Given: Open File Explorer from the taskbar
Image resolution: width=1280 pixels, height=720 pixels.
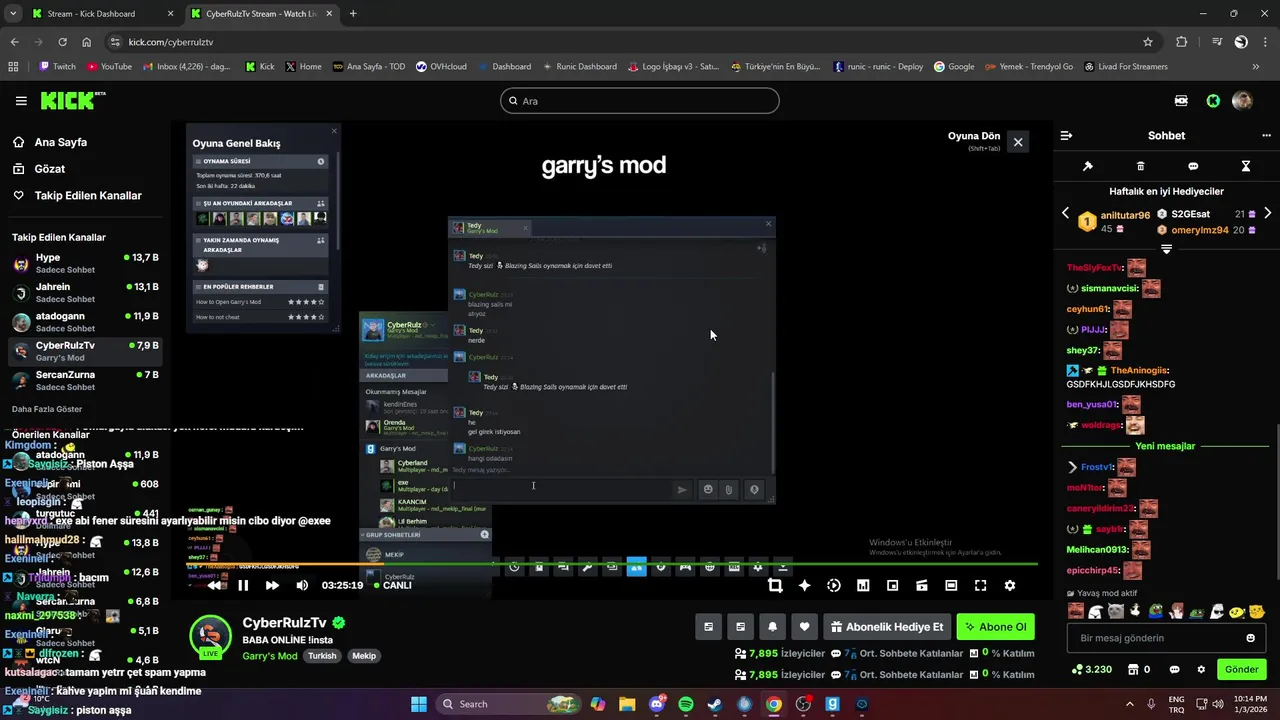Looking at the screenshot, I should point(627,704).
